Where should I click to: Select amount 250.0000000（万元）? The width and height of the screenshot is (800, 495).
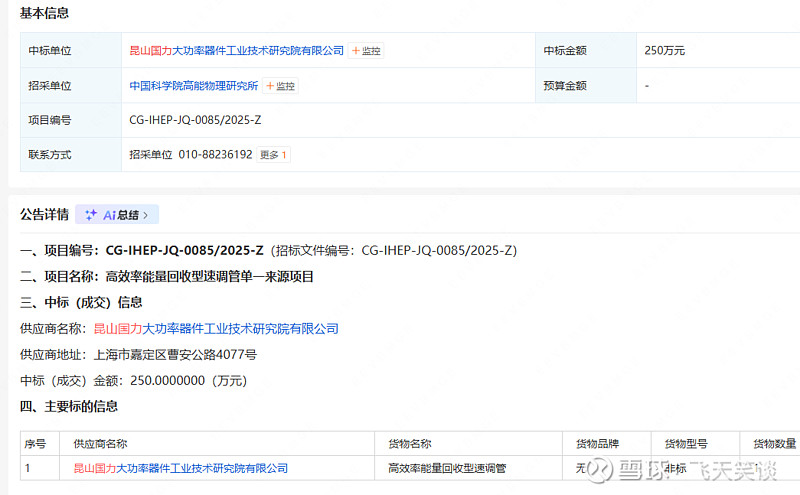tap(189, 381)
